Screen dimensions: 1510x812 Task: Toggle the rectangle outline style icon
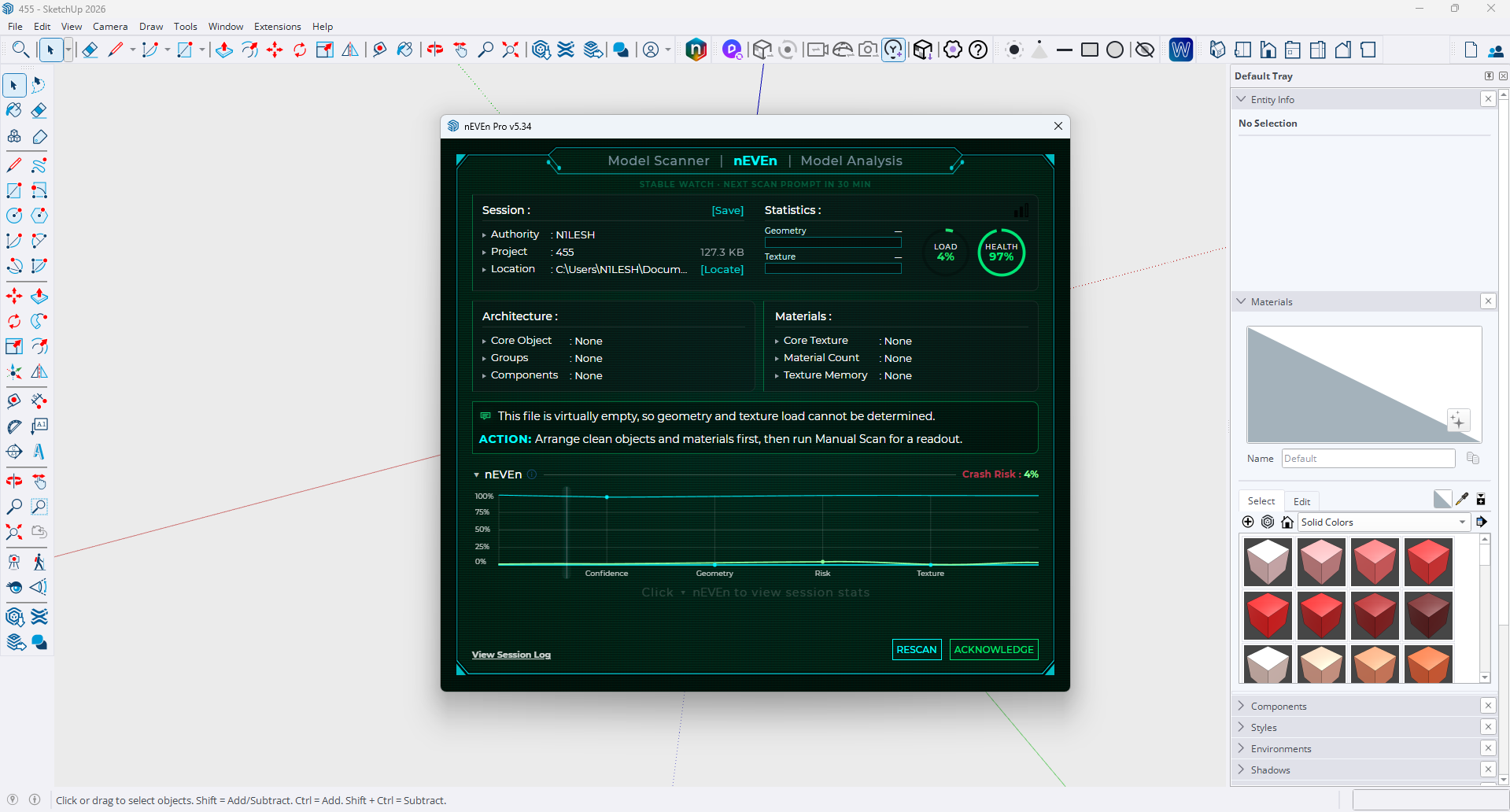click(1090, 50)
